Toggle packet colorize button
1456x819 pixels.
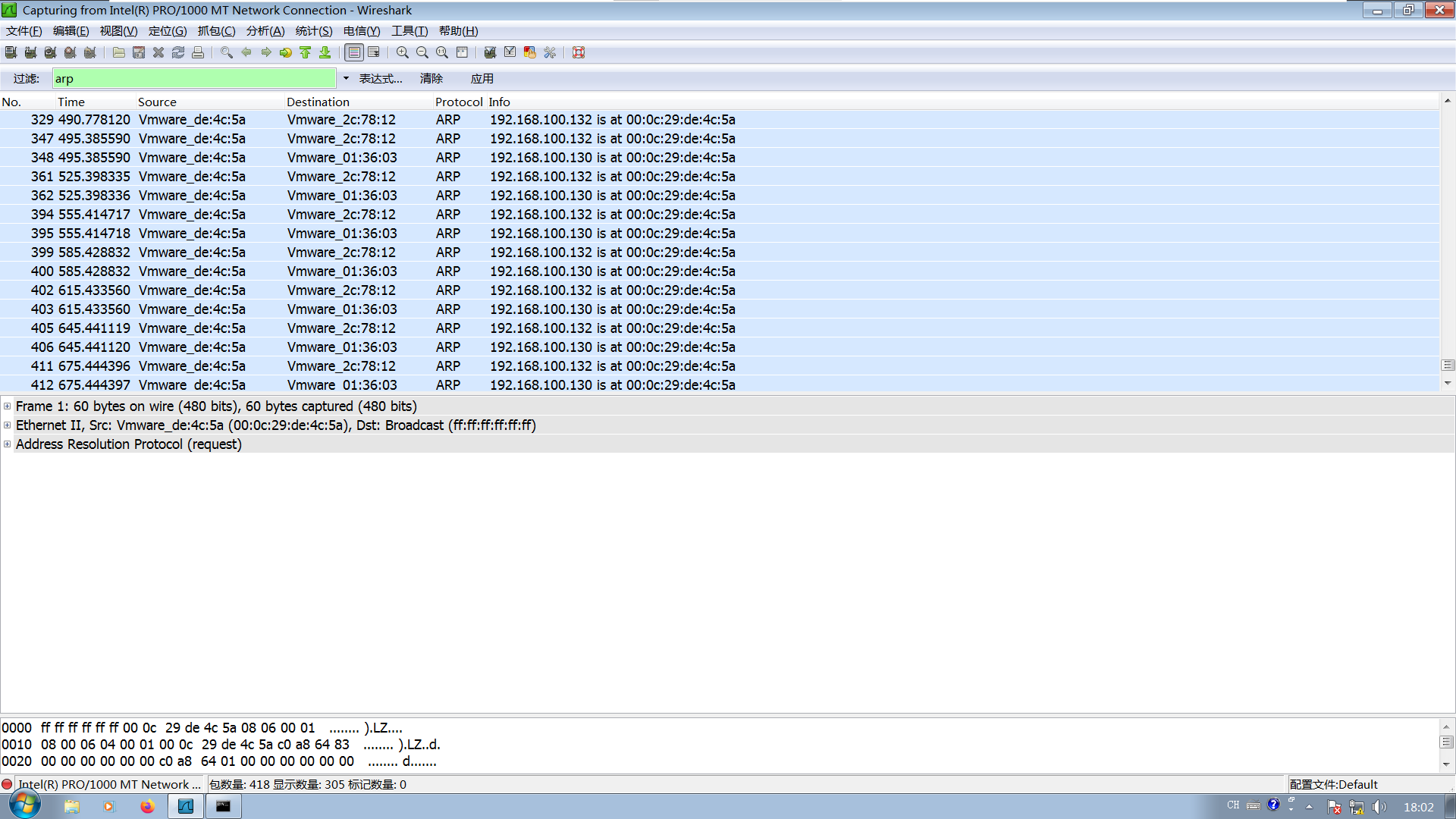(353, 52)
